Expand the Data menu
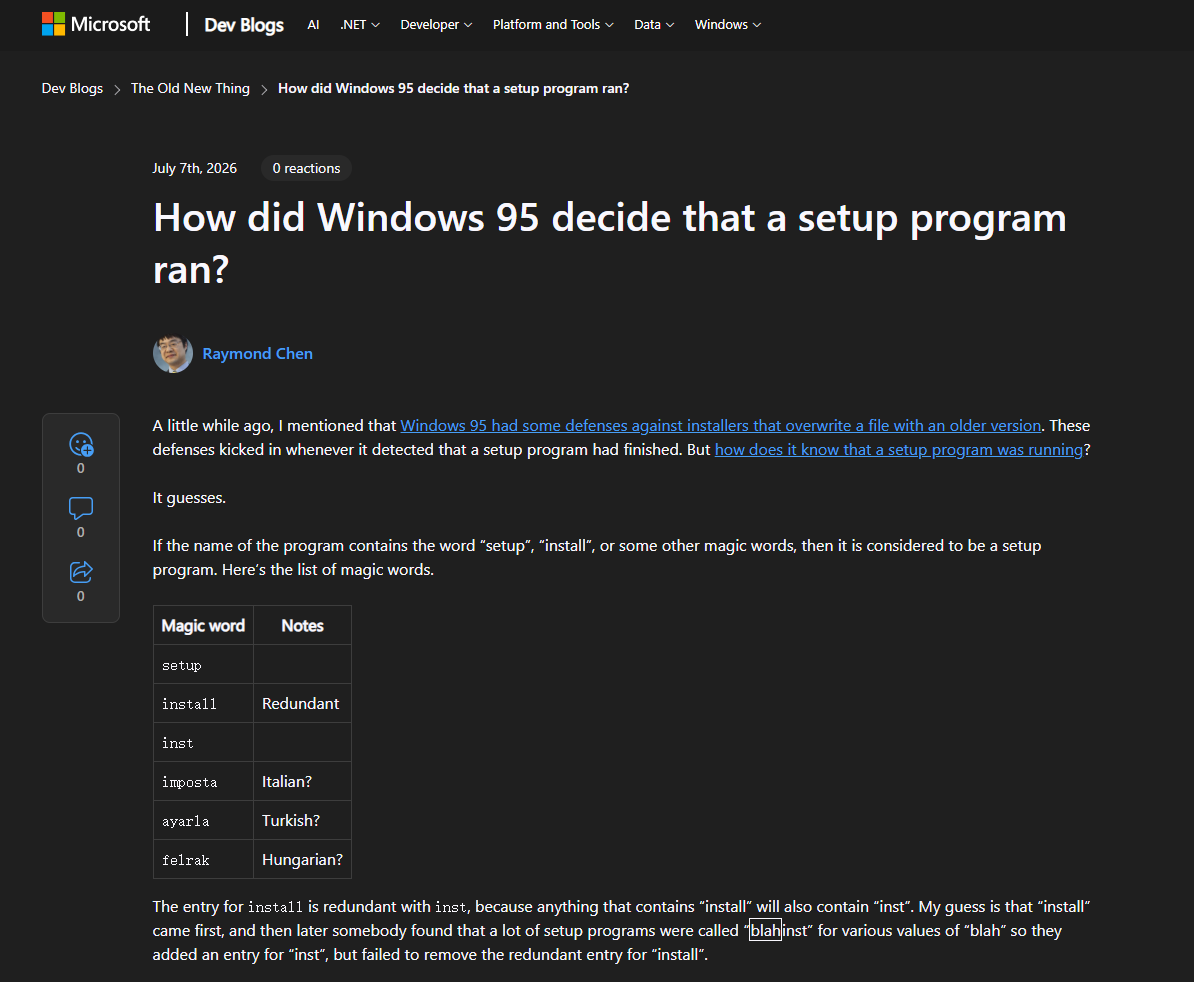 click(654, 25)
